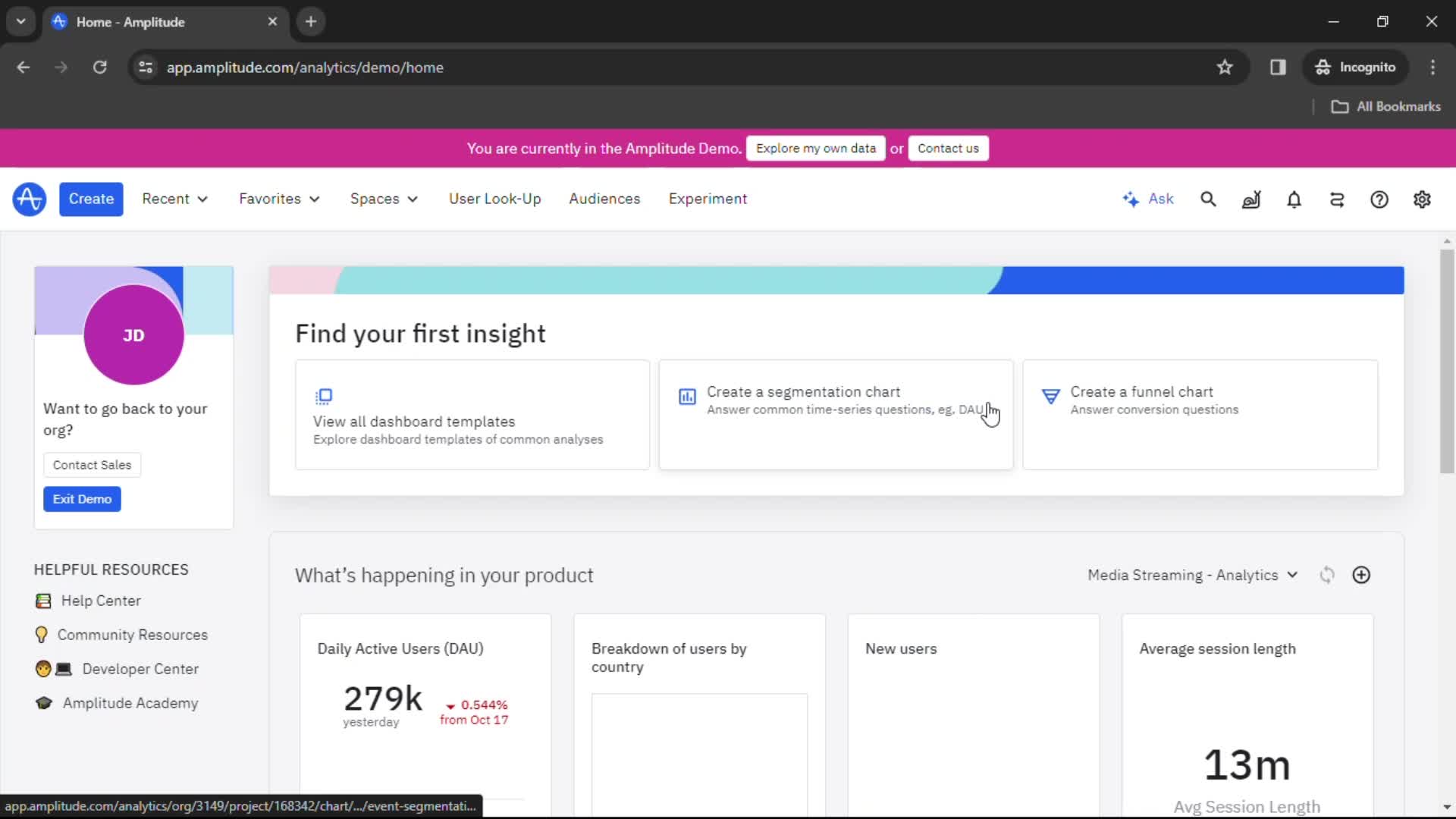
Task: Click the Create button
Action: point(91,198)
